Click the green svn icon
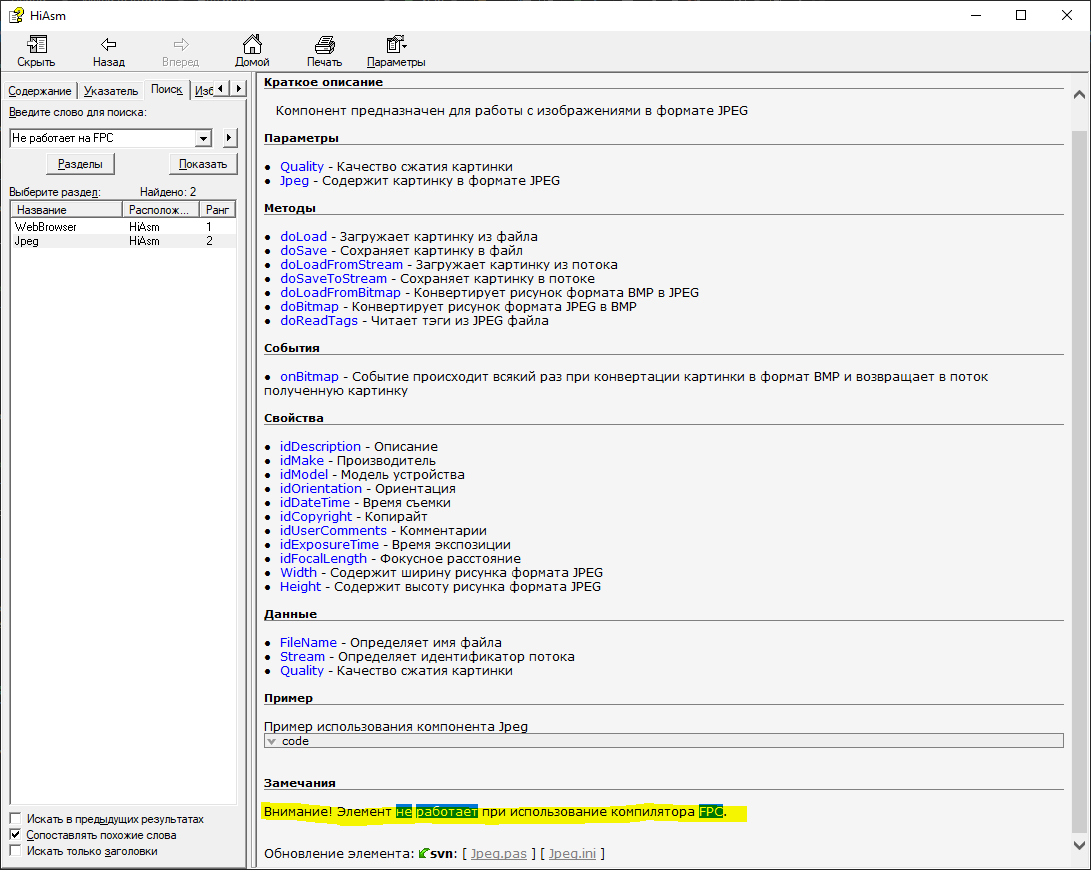 coord(424,853)
